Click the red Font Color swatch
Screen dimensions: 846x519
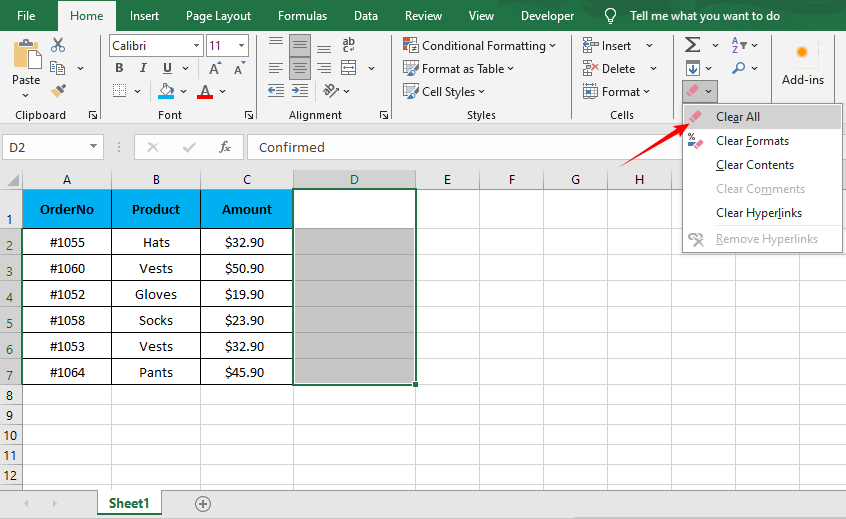tap(205, 92)
